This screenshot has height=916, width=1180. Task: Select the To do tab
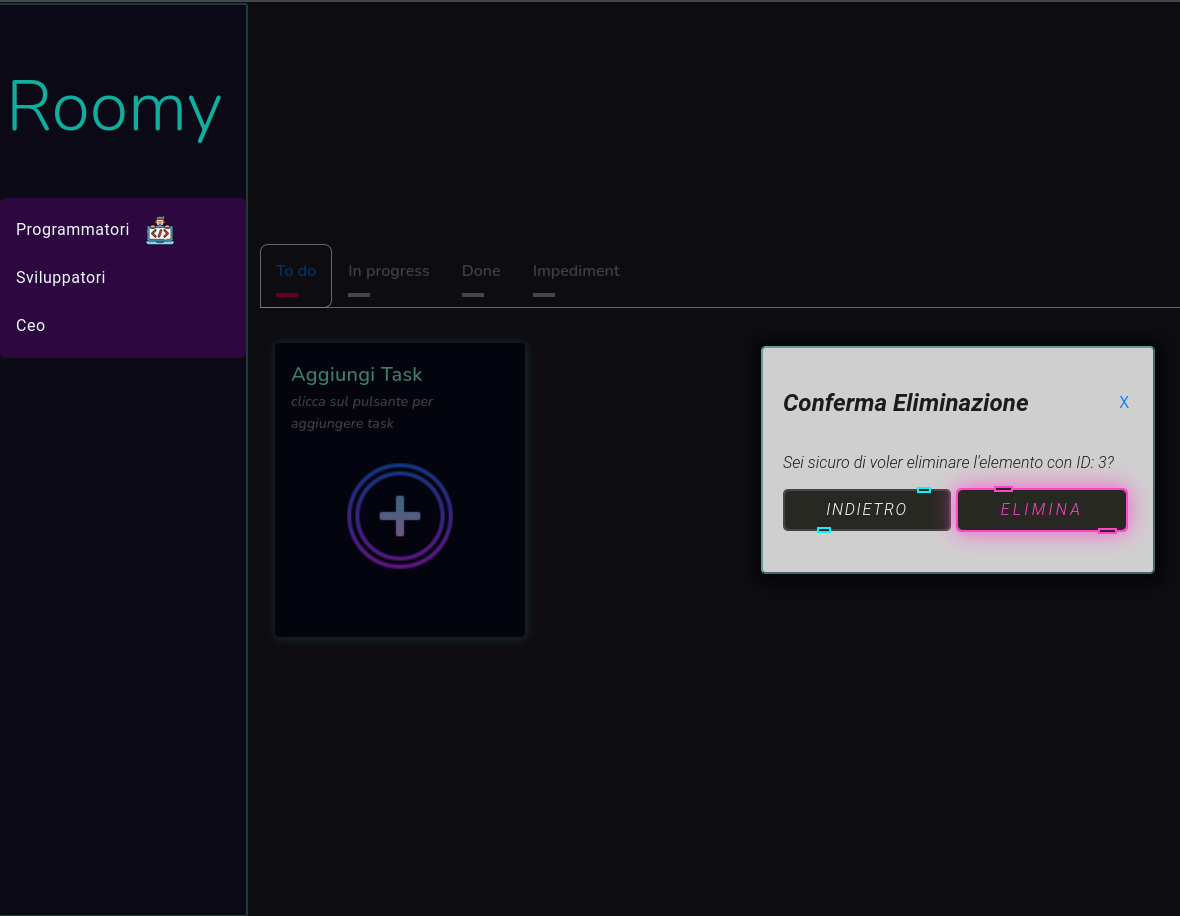pyautogui.click(x=296, y=270)
